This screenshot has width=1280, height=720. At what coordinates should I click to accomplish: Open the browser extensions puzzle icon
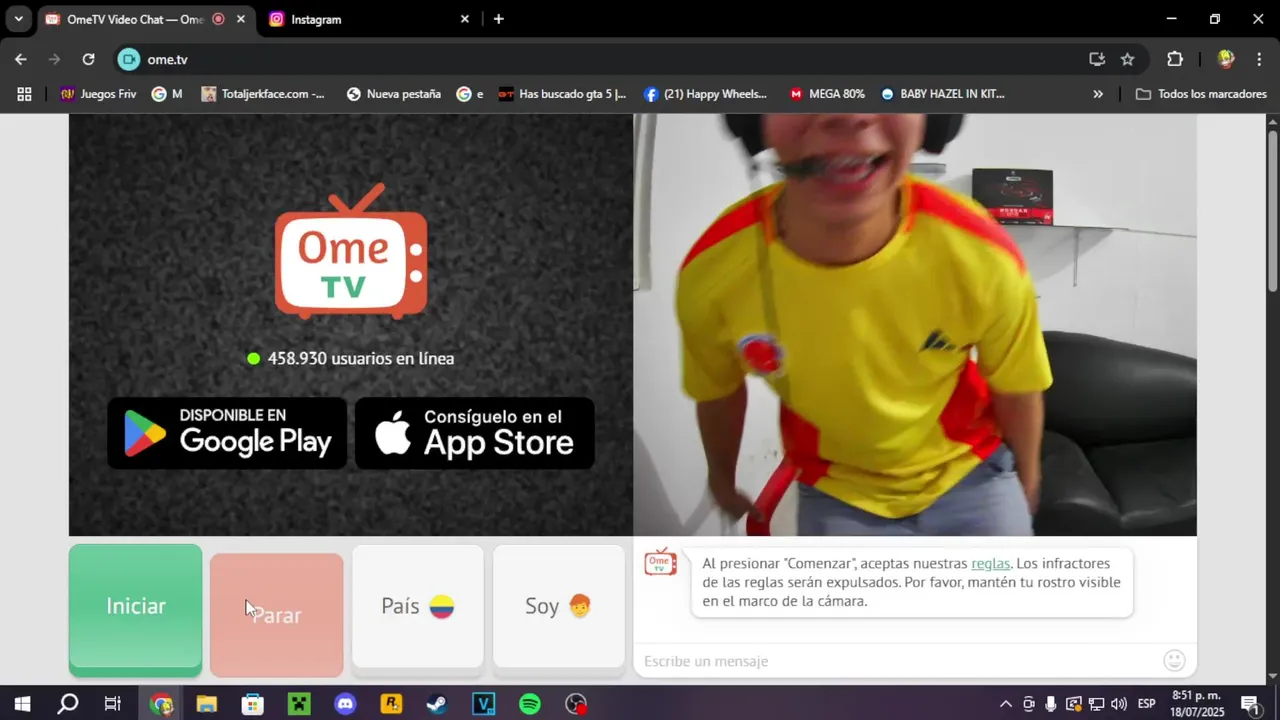click(x=1175, y=59)
